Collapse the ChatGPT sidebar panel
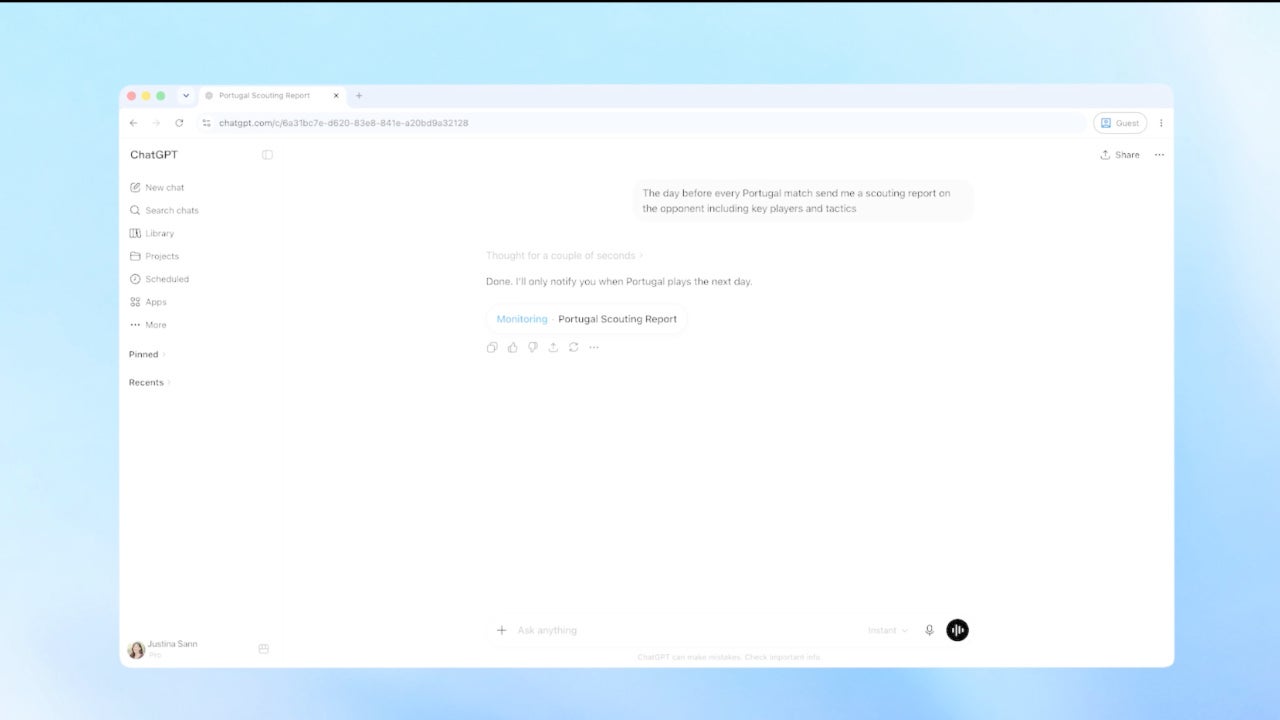 tap(267, 155)
